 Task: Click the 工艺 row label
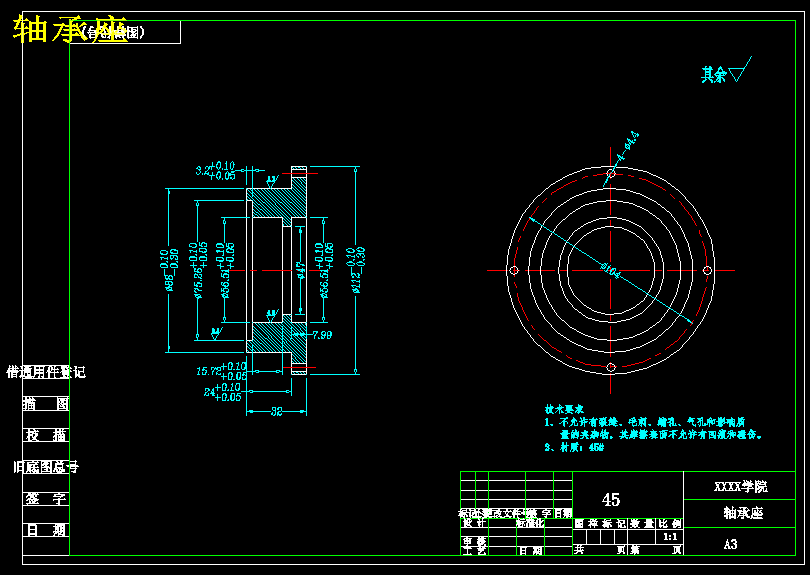click(x=474, y=551)
